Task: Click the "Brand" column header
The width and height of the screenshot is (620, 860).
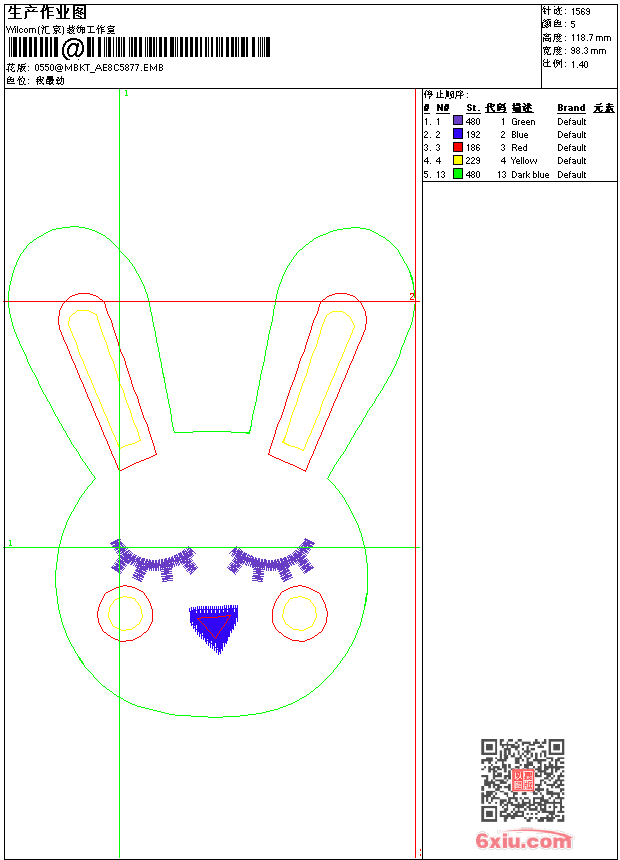Action: click(571, 108)
